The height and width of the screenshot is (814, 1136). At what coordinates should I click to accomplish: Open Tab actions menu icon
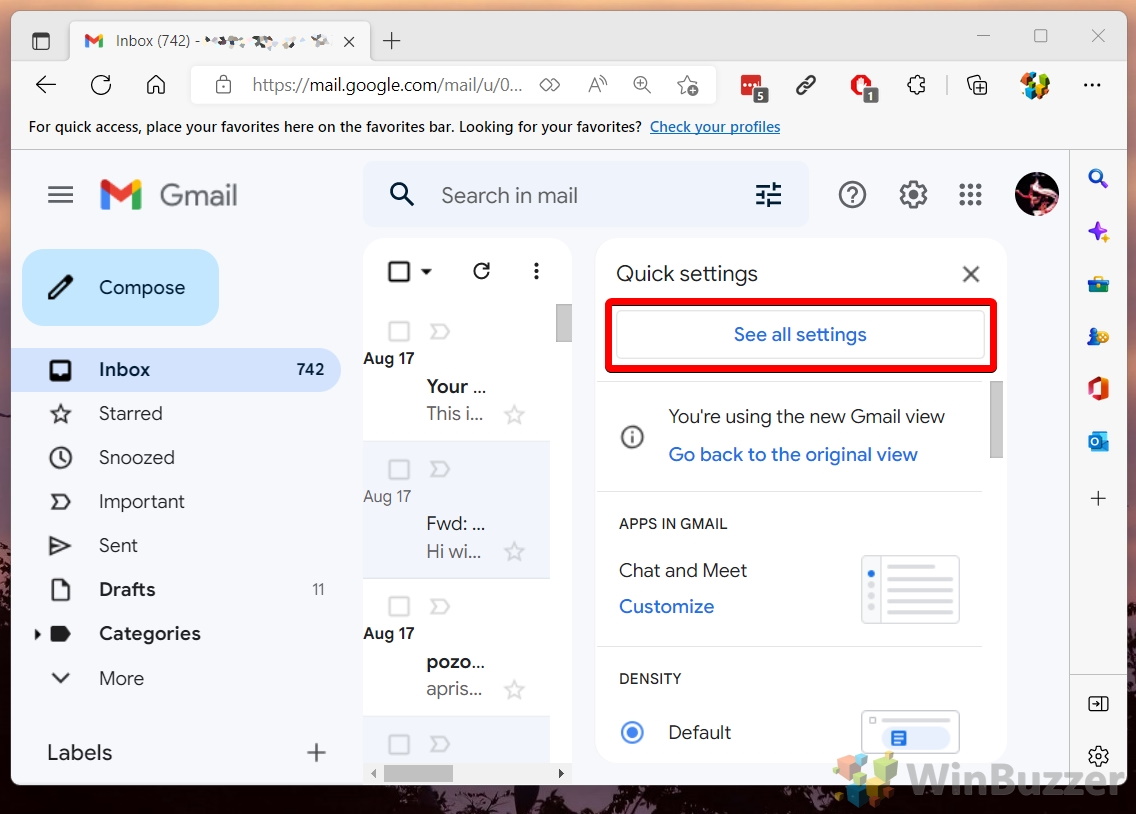point(41,41)
